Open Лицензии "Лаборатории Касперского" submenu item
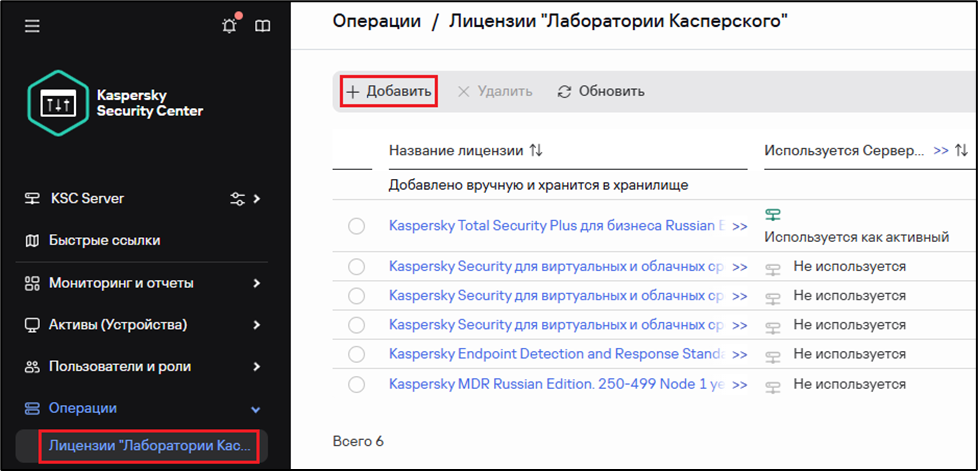Image resolution: width=978 pixels, height=471 pixels. click(x=149, y=446)
